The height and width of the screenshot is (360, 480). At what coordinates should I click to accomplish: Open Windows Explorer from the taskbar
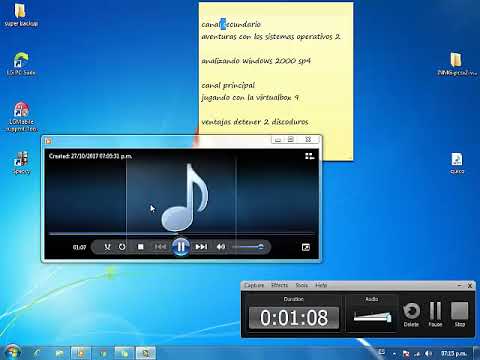click(59, 353)
